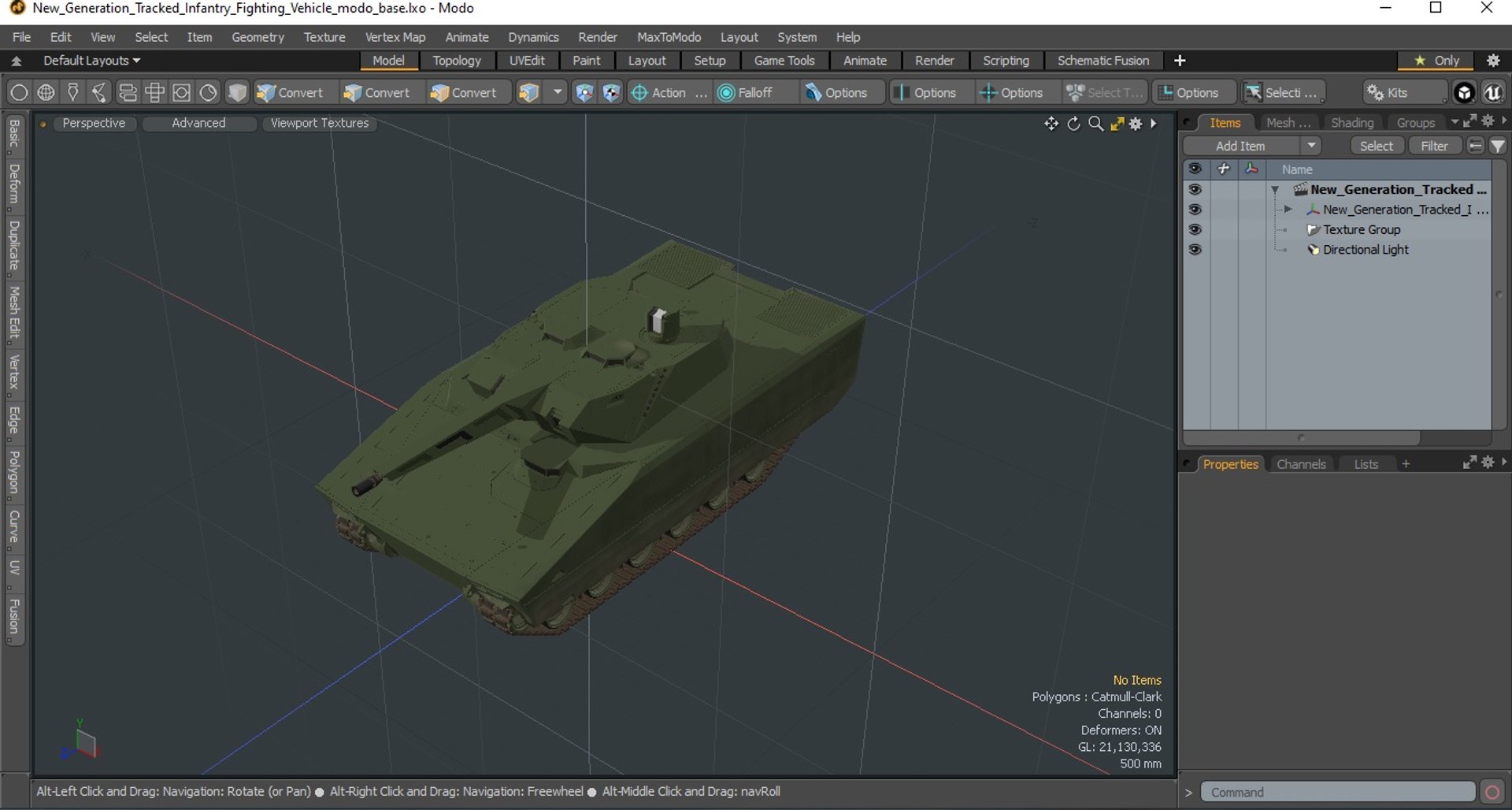Toggle the dot left of the Items tab
The width and height of the screenshot is (1512, 810).
1187,122
